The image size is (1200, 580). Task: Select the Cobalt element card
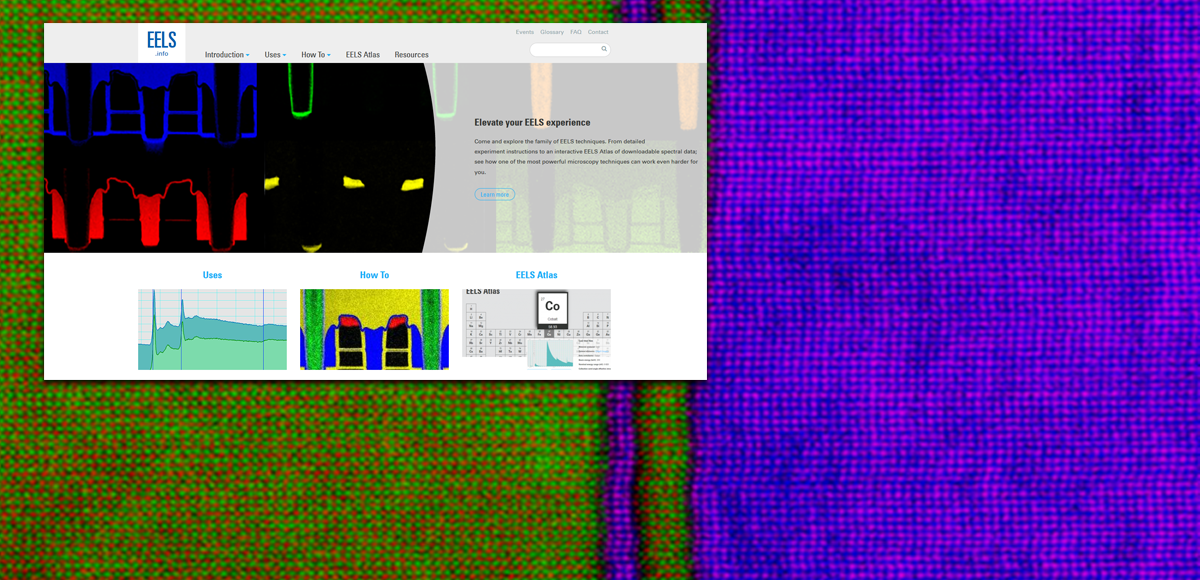pos(550,310)
